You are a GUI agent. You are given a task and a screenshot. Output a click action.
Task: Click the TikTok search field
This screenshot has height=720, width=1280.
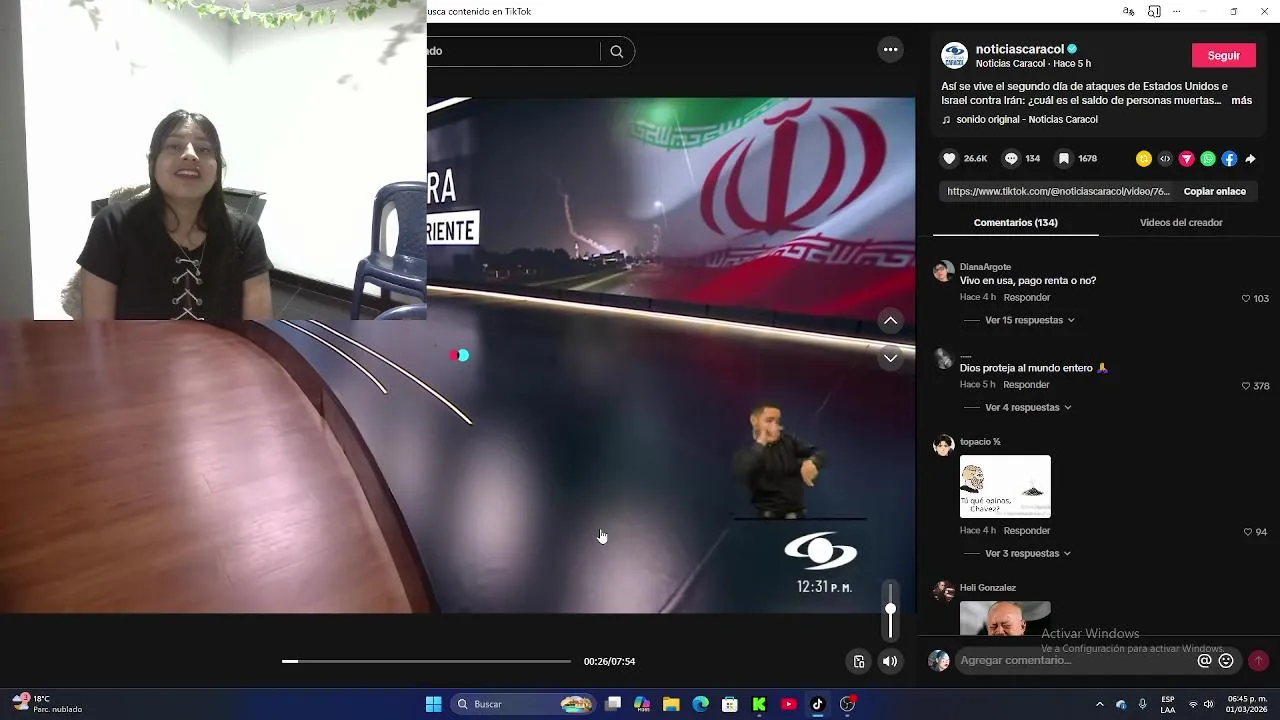(512, 51)
